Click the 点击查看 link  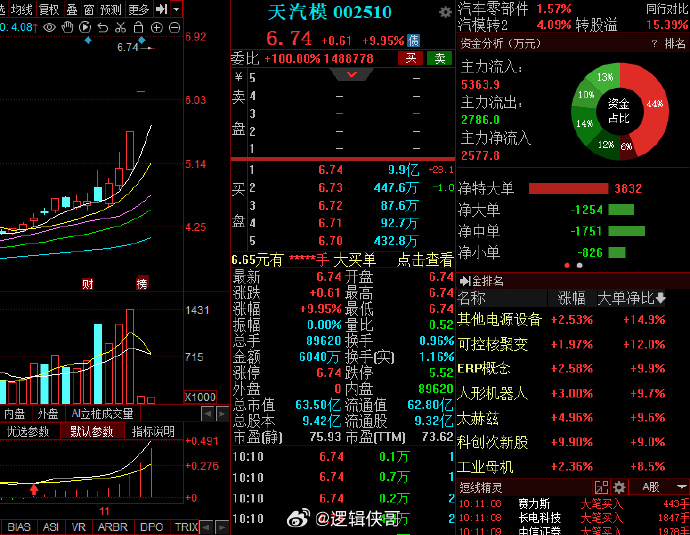pyautogui.click(x=424, y=259)
